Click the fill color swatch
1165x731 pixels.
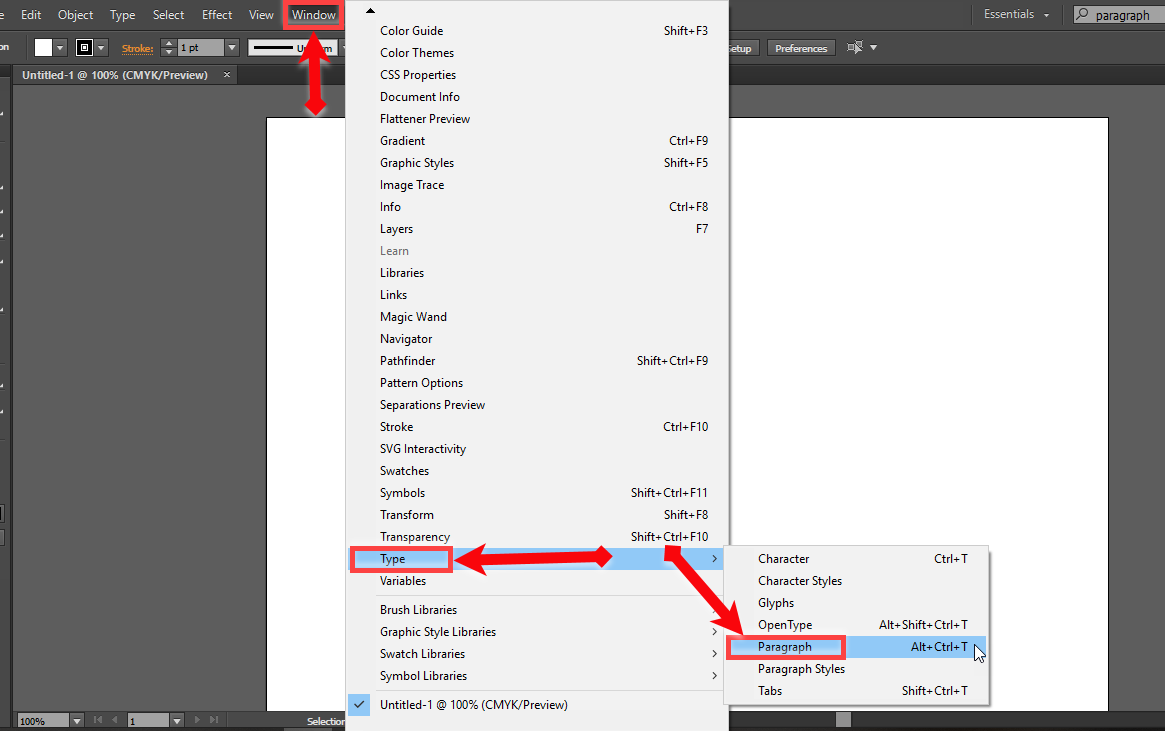(43, 48)
